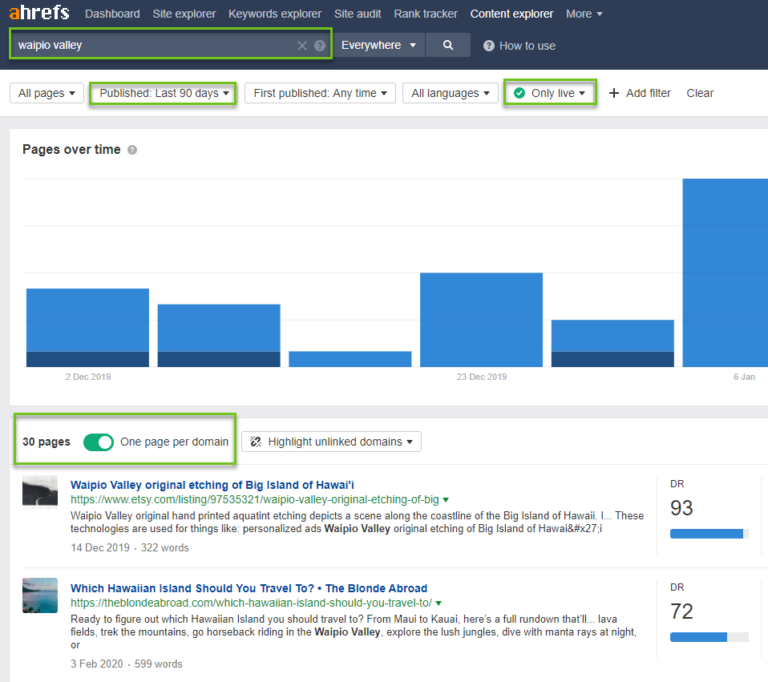Open the Everywhere search scope dropdown
768x682 pixels.
coord(379,45)
